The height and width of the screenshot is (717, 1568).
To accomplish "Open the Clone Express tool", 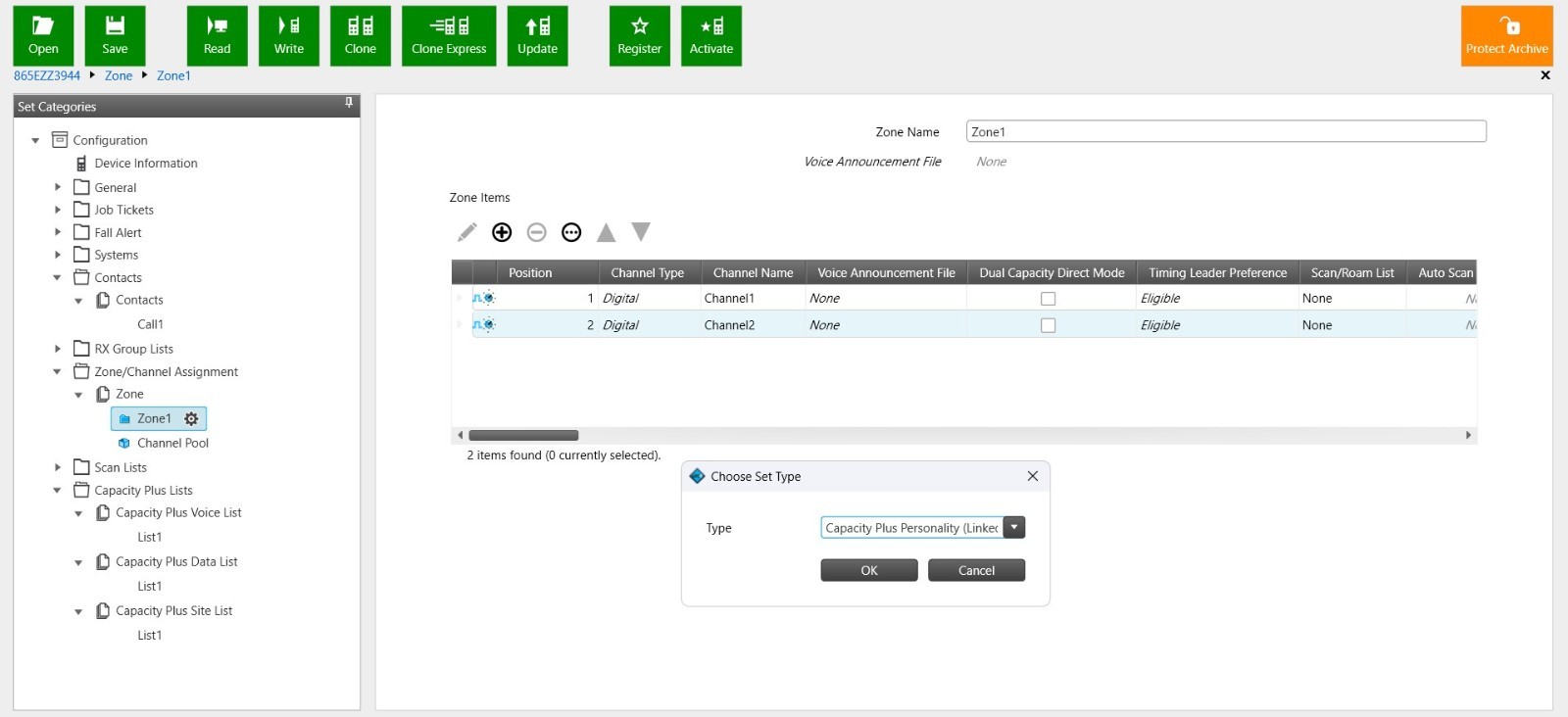I will pos(449,36).
